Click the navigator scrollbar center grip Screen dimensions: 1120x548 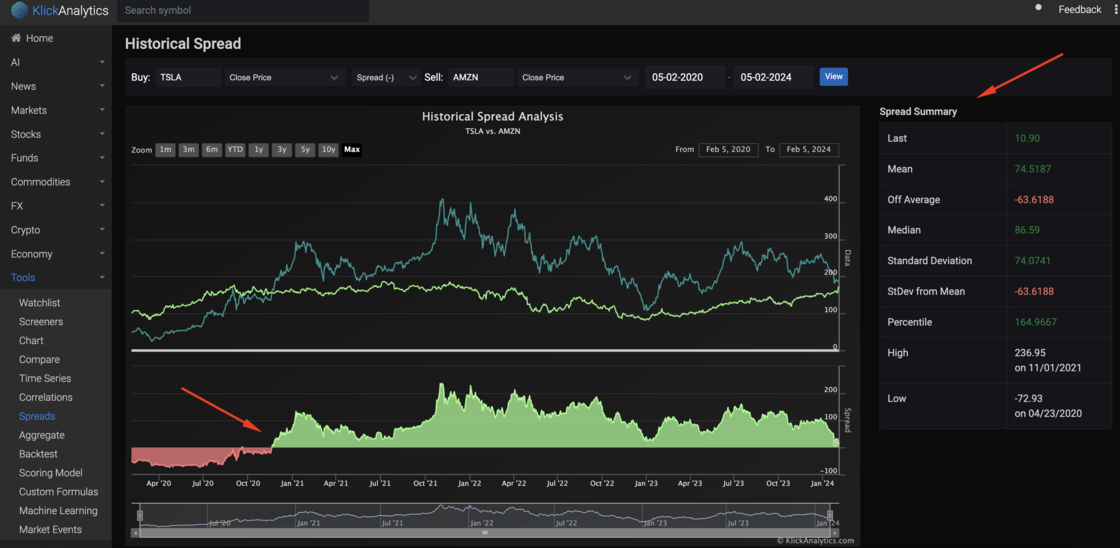485,532
